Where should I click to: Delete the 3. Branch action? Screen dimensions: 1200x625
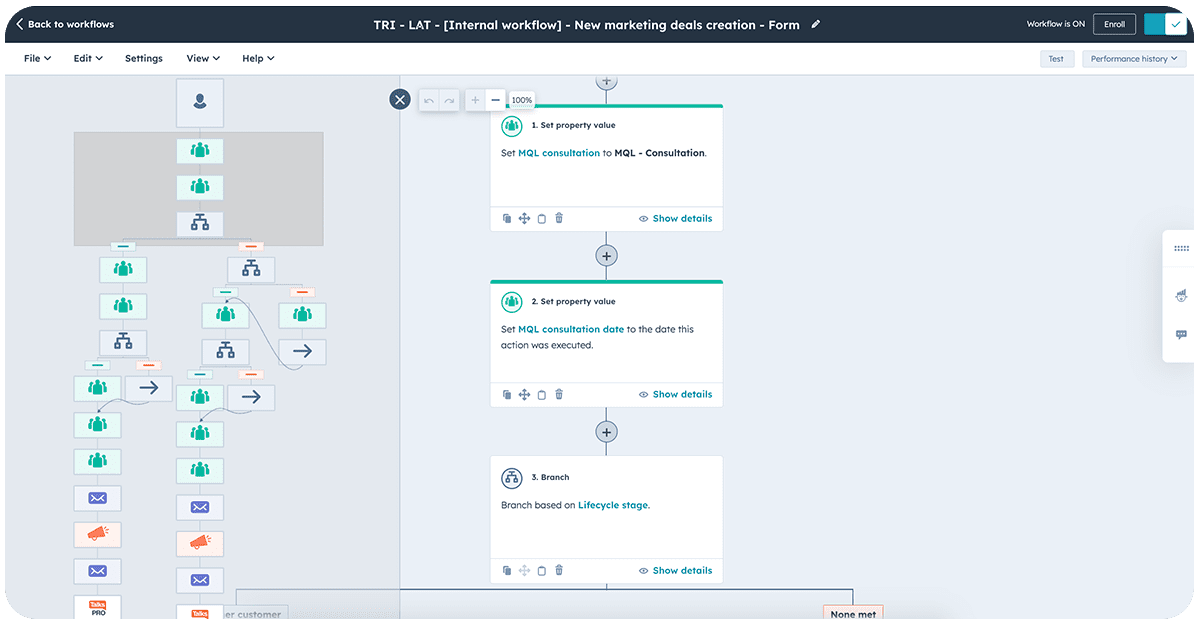(559, 570)
